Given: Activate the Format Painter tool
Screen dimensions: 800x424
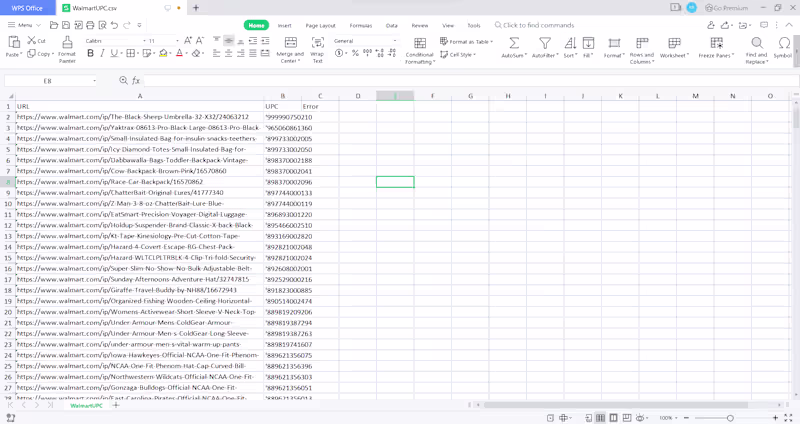Looking at the screenshot, I should pyautogui.click(x=67, y=49).
